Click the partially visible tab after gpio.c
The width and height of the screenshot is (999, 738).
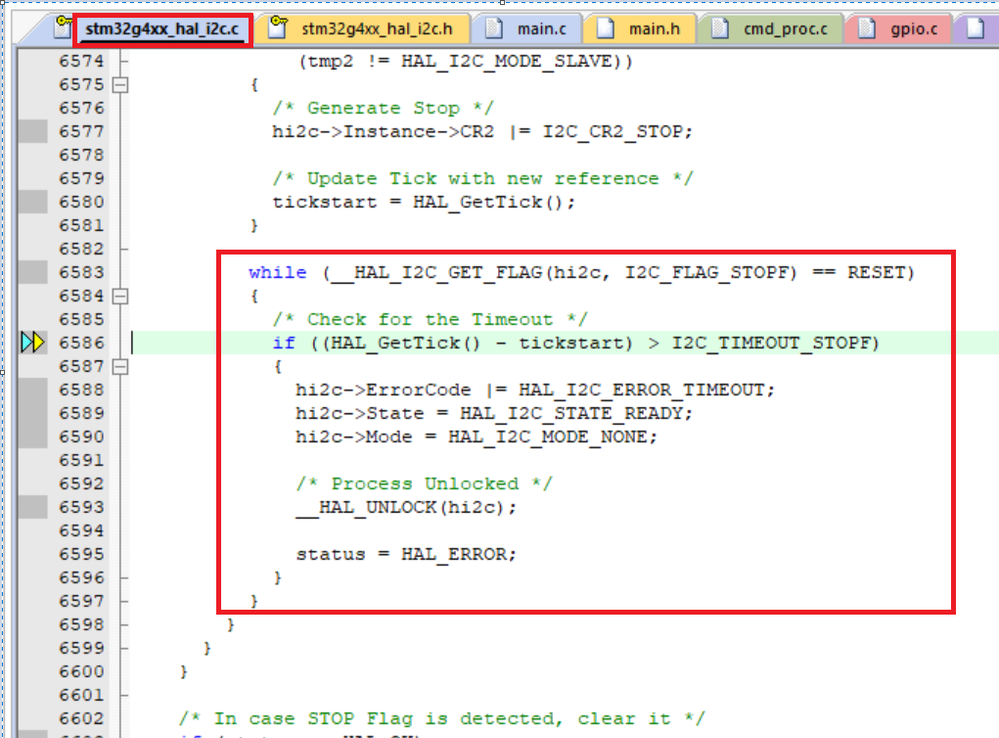tap(976, 29)
